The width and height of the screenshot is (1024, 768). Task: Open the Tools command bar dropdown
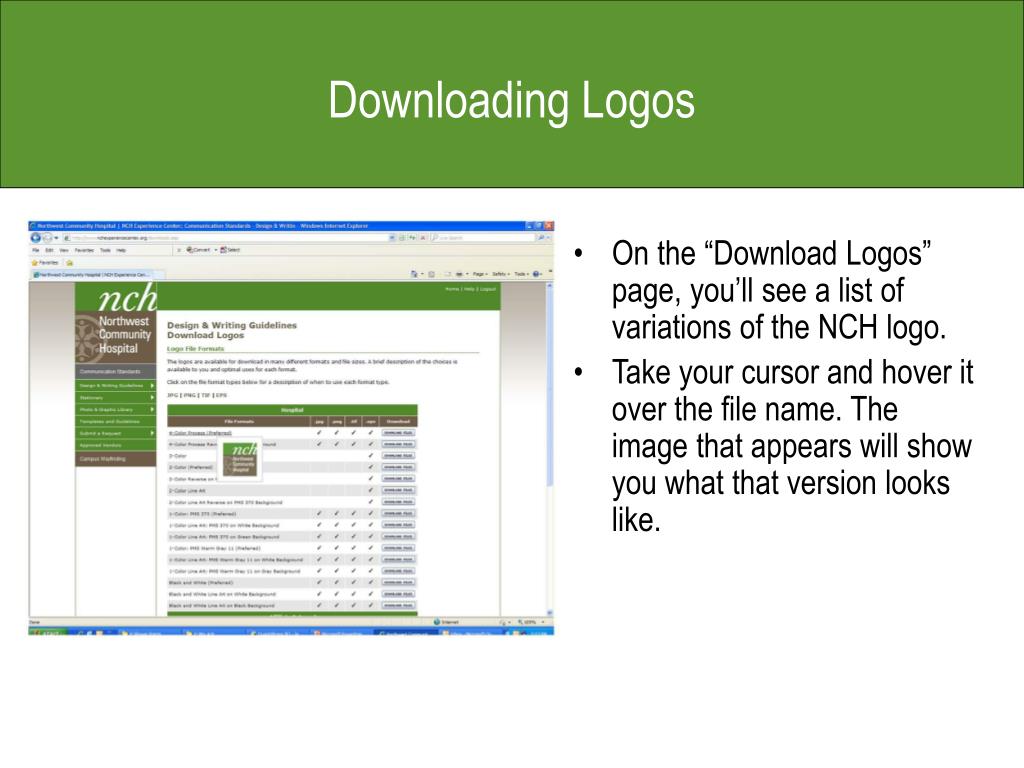click(521, 274)
